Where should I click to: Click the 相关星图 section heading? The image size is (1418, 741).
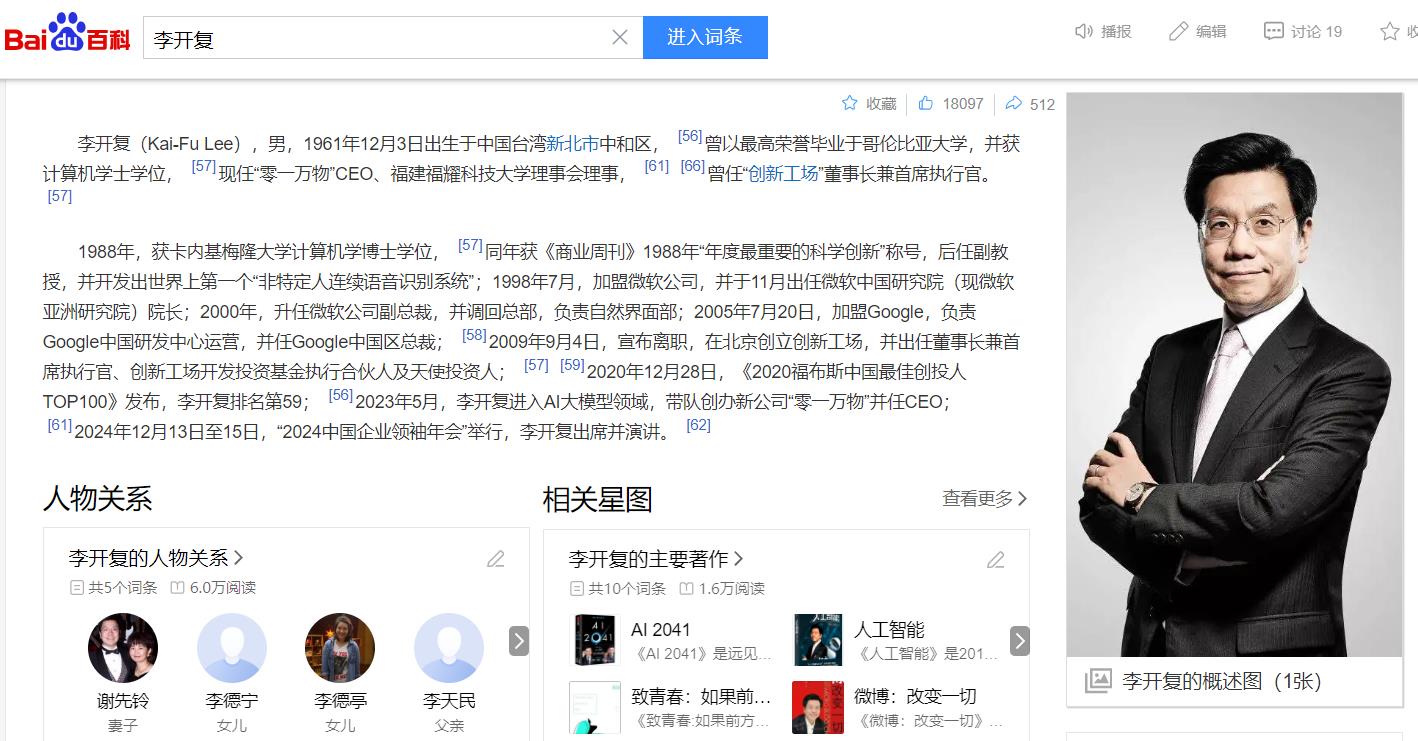597,499
